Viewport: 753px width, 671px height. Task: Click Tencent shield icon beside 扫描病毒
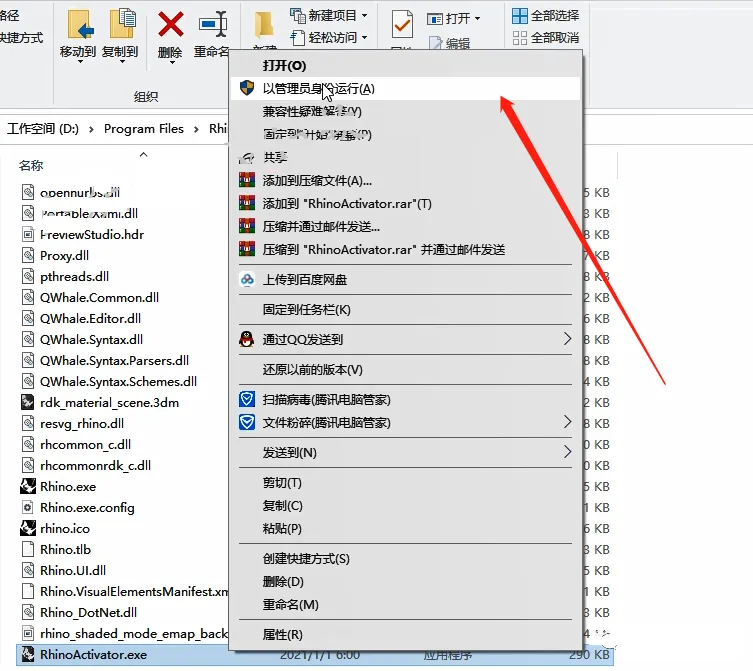click(x=247, y=399)
